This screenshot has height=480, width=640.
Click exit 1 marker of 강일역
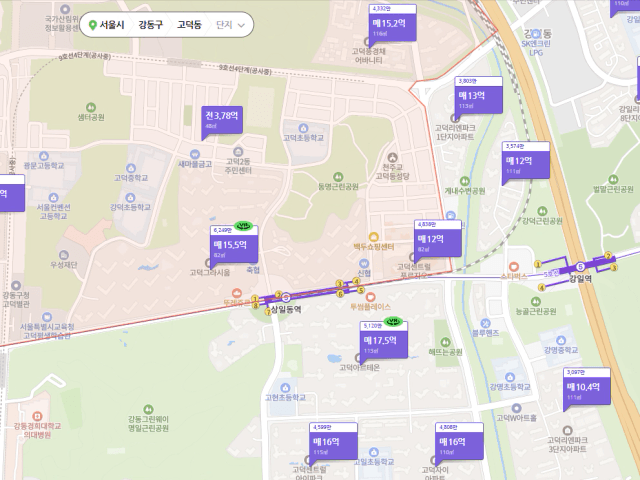538,264
